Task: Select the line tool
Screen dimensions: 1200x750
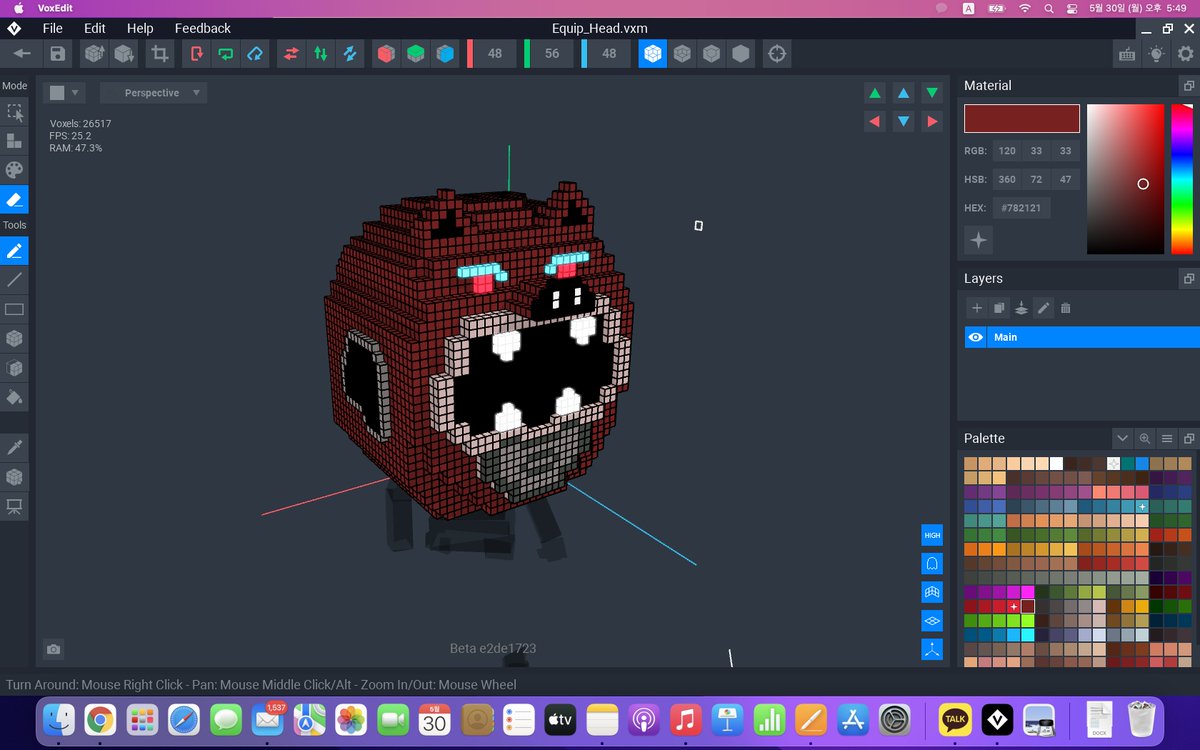Action: pos(14,280)
